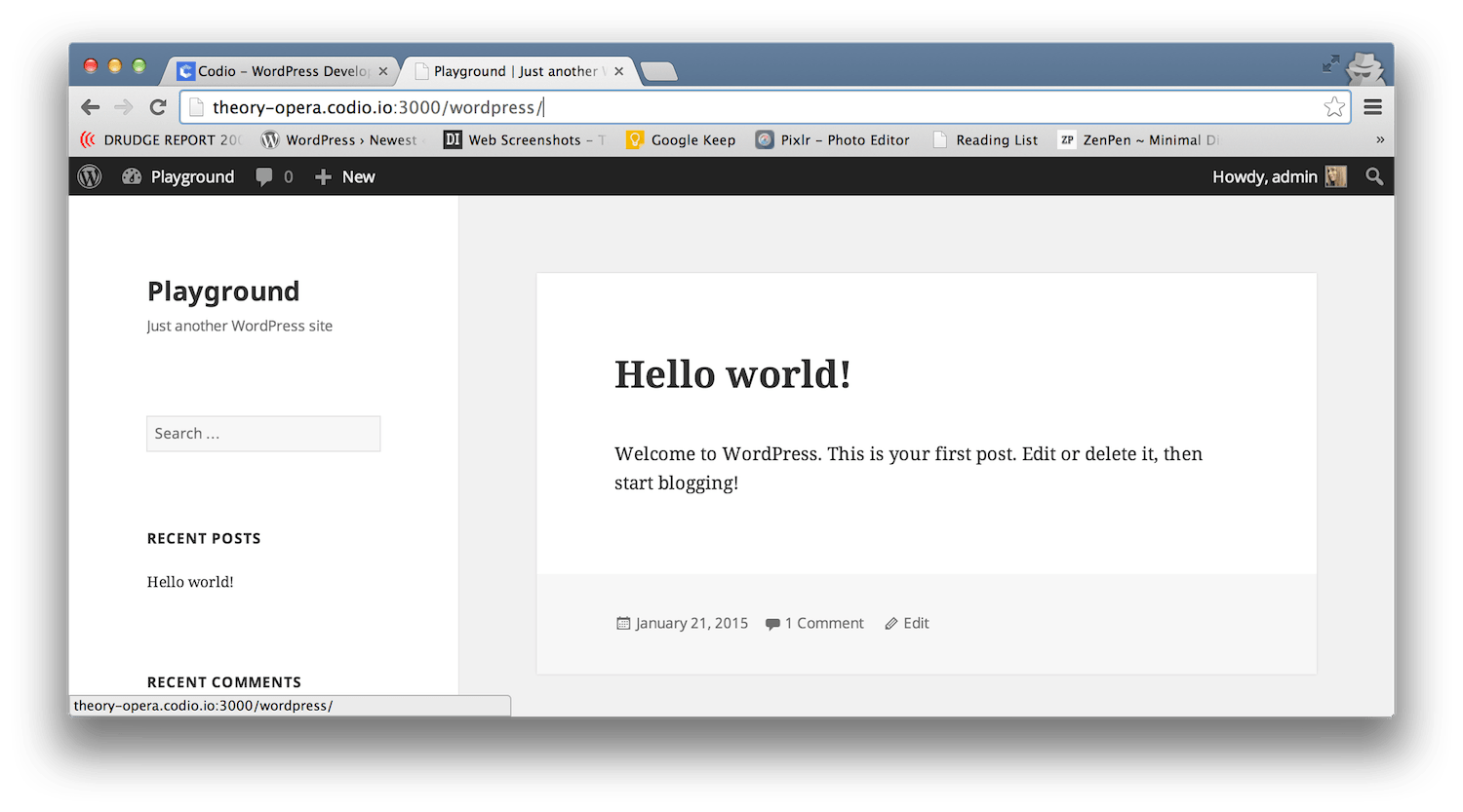Open the Google Keep bookmark icon
This screenshot has width=1463, height=812.
[x=636, y=139]
